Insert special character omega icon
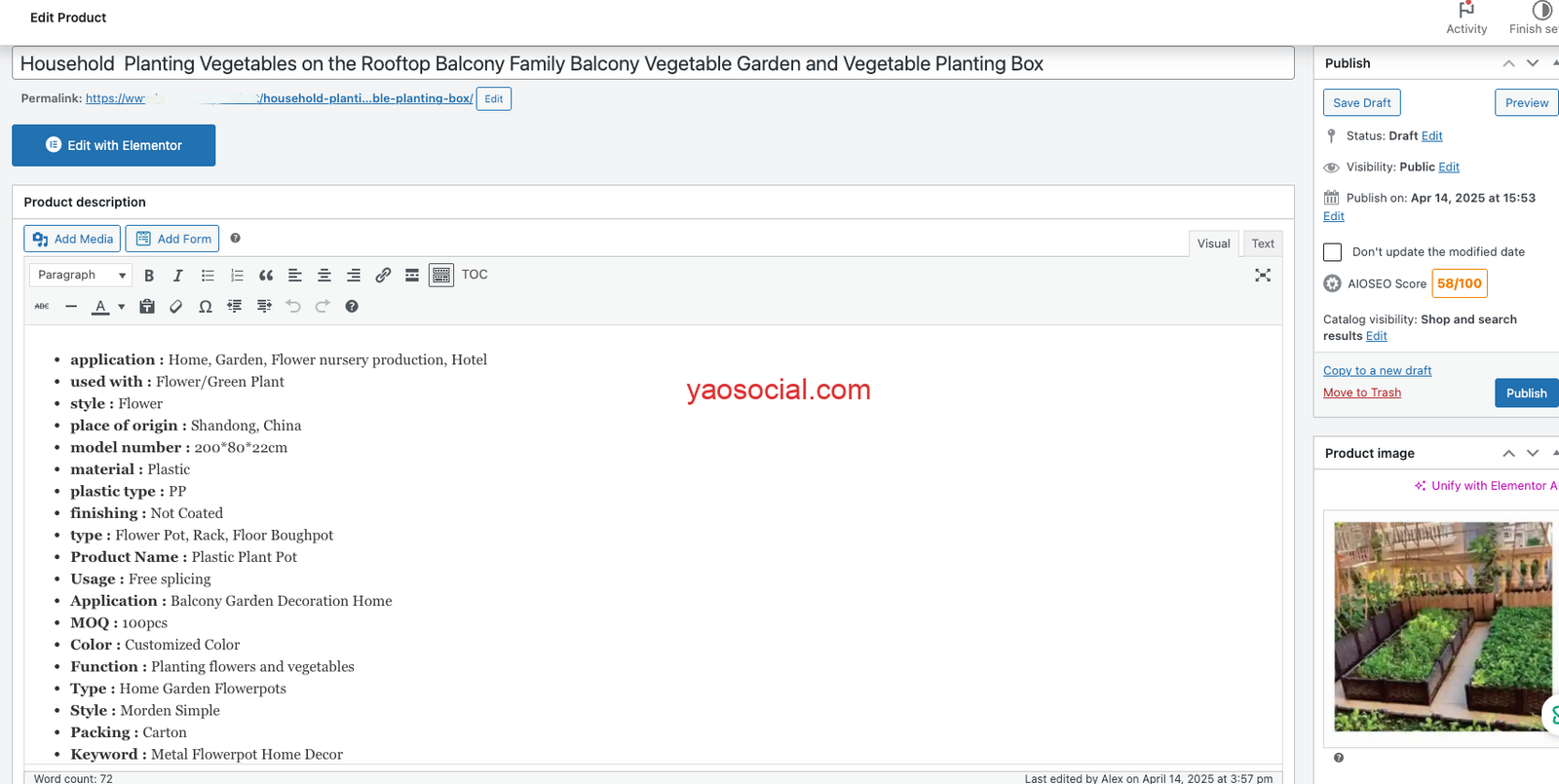This screenshot has height=784, width=1559. (x=206, y=307)
